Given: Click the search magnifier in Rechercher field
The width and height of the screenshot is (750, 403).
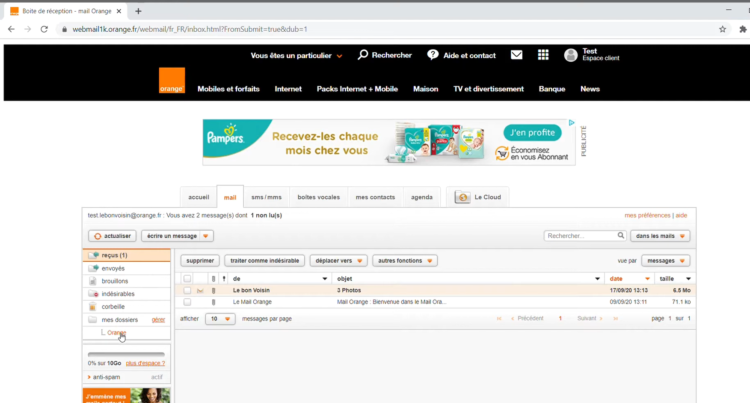Looking at the screenshot, I should coord(620,235).
